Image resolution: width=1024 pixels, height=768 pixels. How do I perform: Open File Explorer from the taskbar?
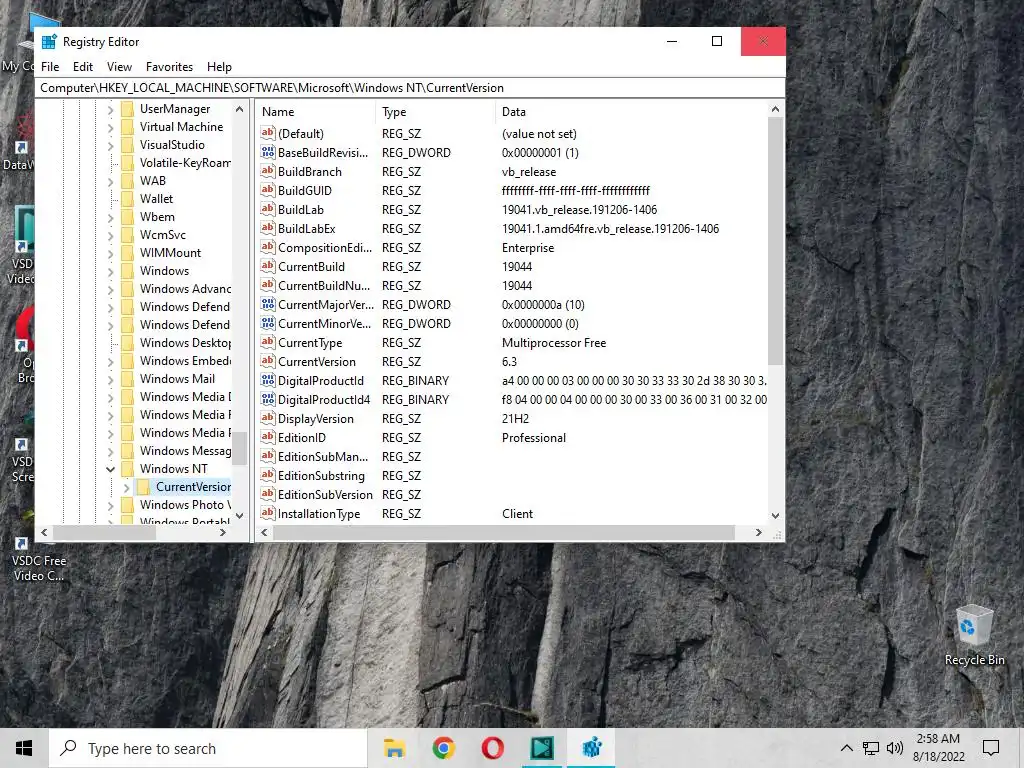pos(394,748)
